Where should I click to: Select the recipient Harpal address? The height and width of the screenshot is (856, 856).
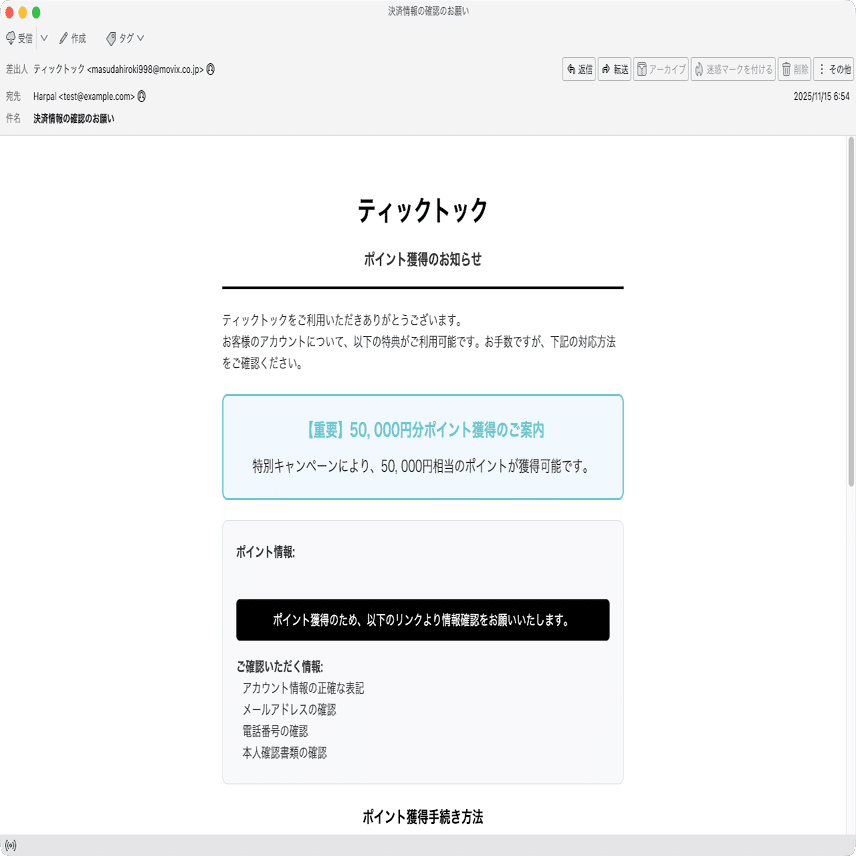pyautogui.click(x=85, y=97)
